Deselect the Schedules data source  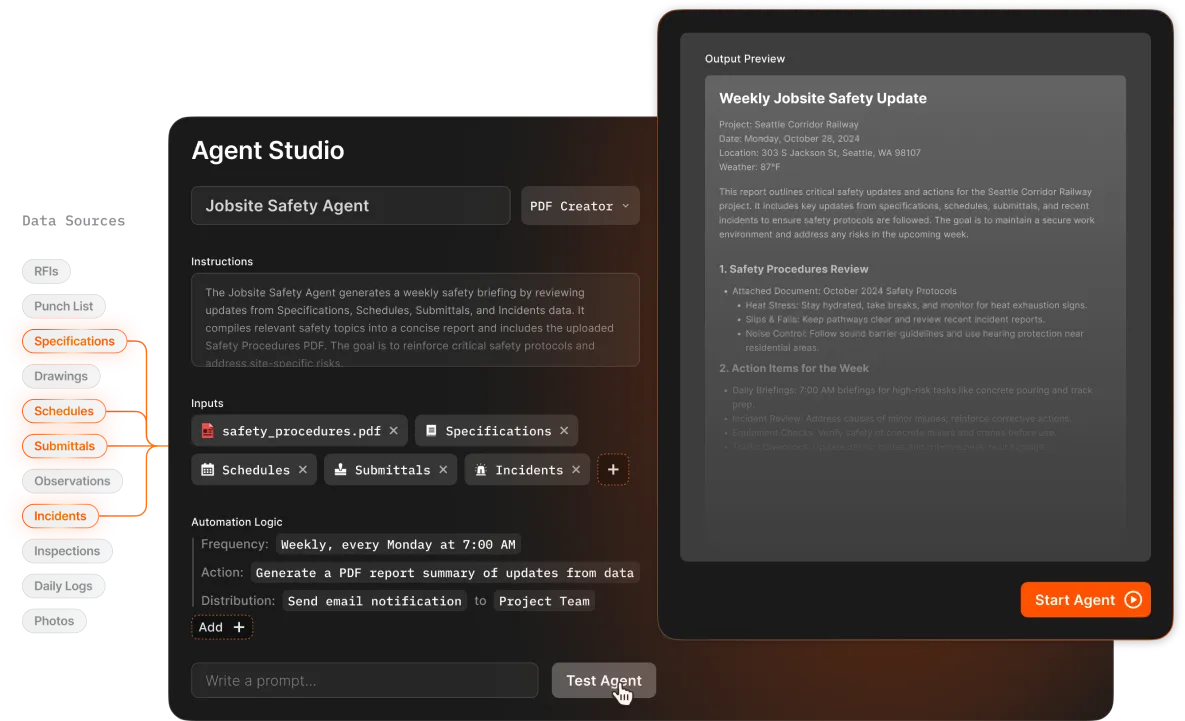tap(63, 411)
